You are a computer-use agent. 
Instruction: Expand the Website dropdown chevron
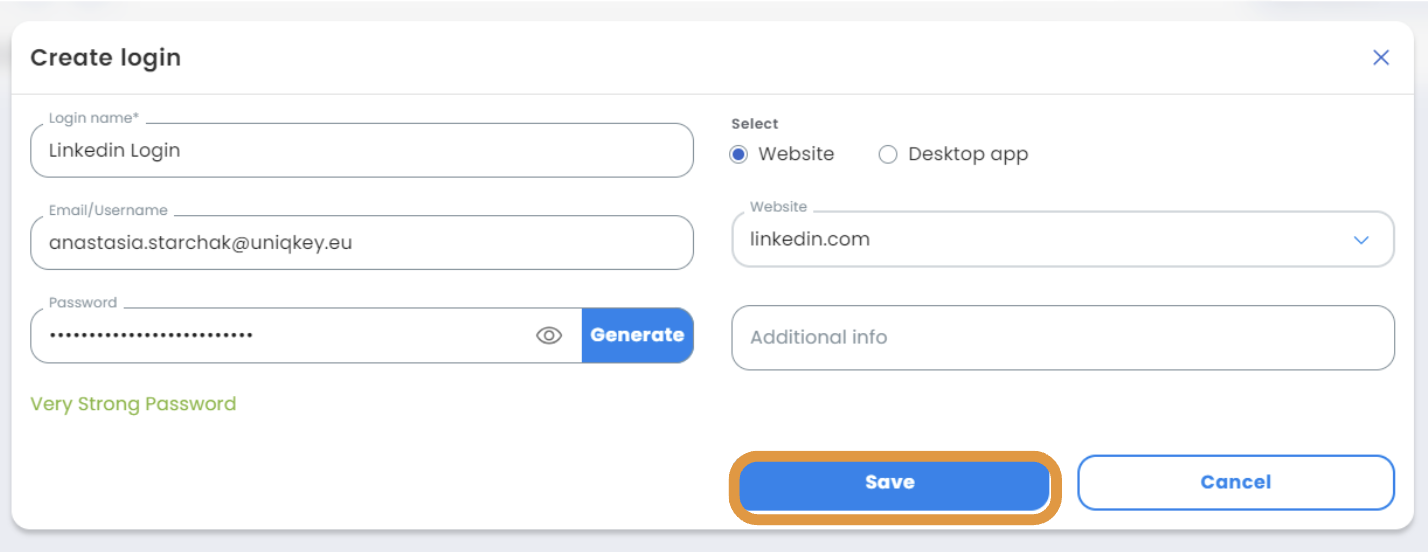point(1361,240)
